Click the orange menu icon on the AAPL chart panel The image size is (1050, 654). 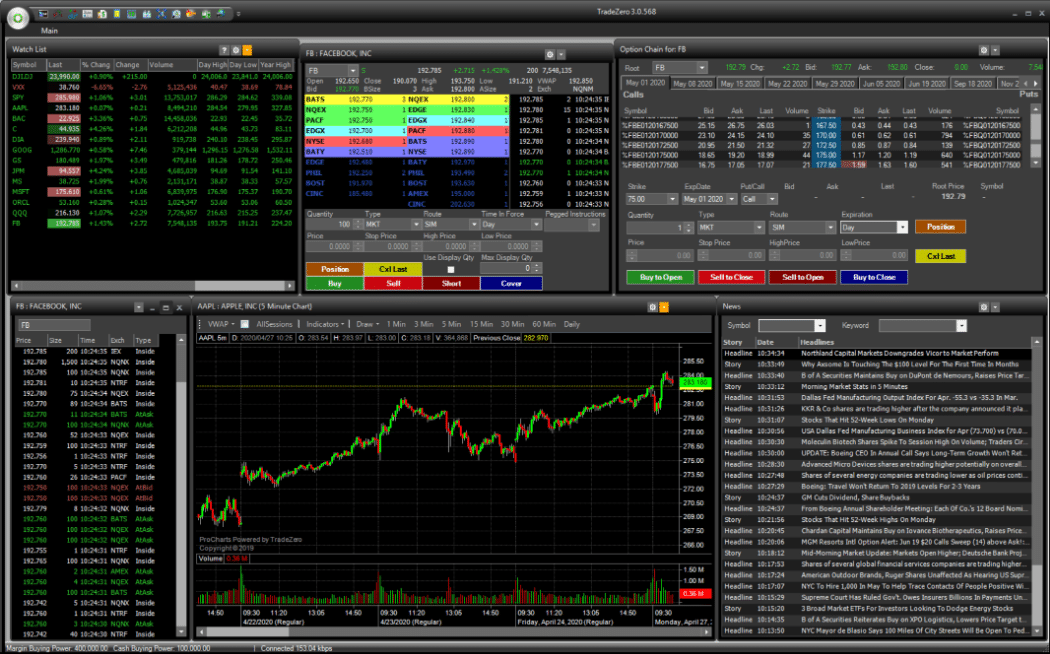(664, 307)
